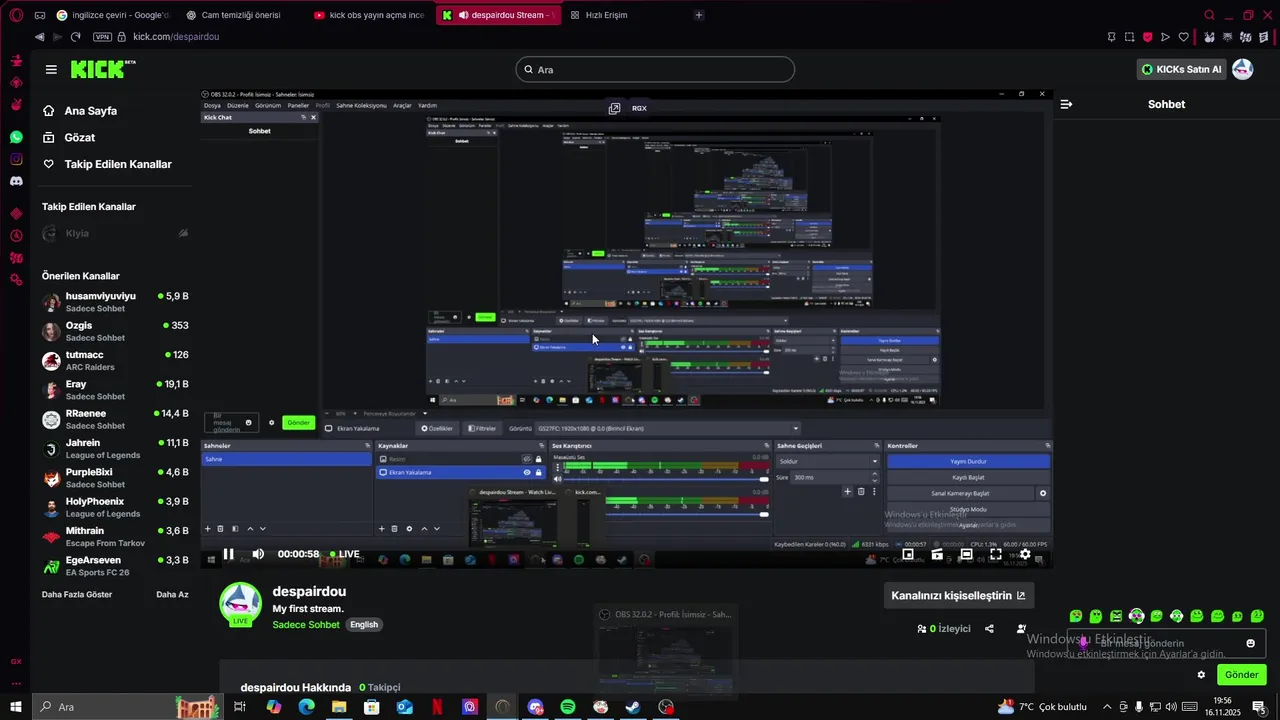Open the Kick hamburger menu

point(51,70)
